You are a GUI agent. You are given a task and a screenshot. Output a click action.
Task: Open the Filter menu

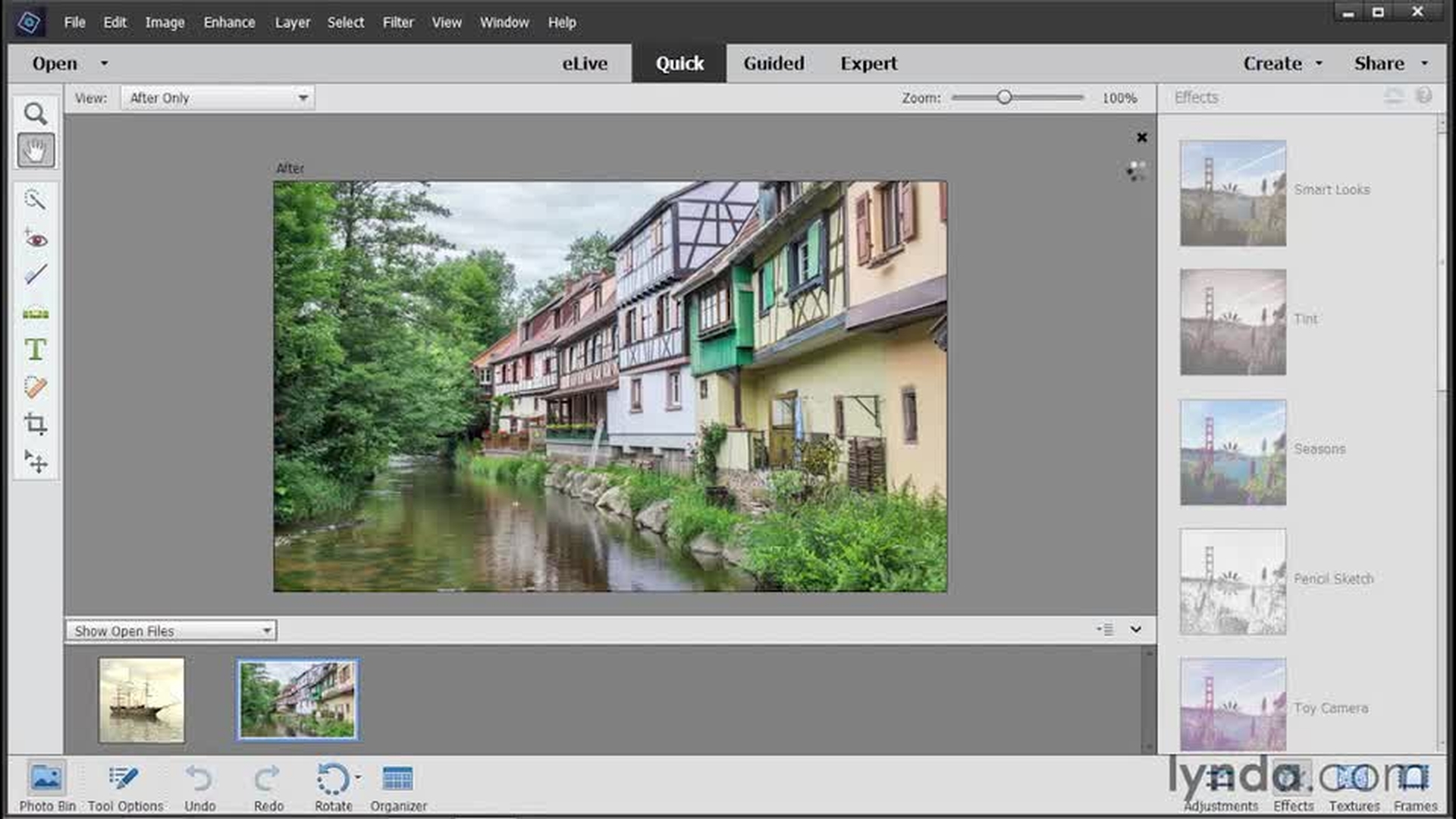(x=398, y=23)
